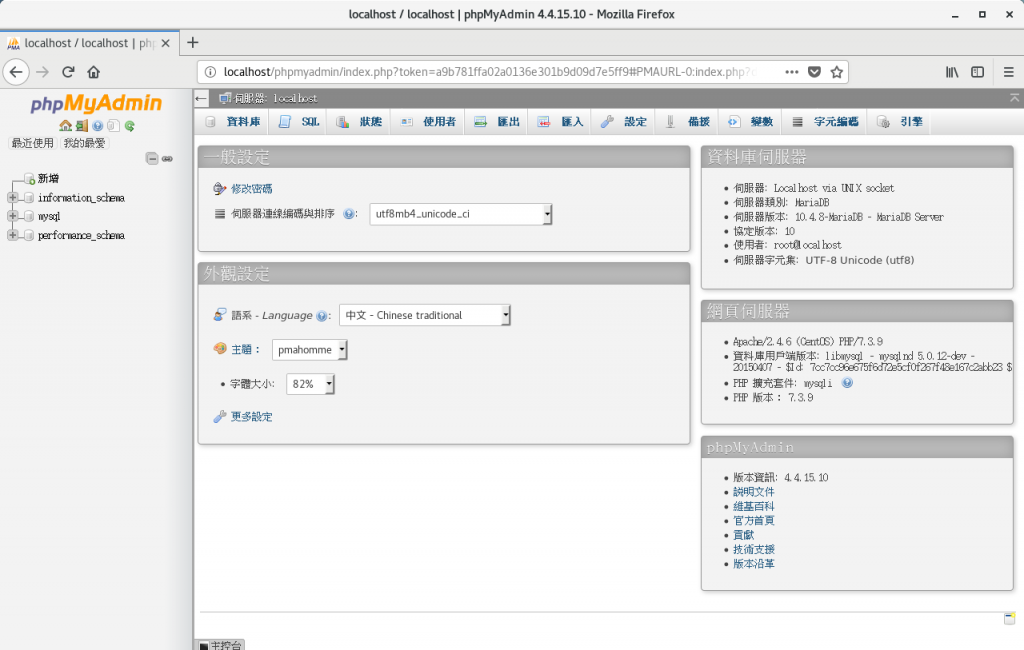The height and width of the screenshot is (650, 1024).
Task: Click the logout door icon
Action: pyautogui.click(x=82, y=125)
